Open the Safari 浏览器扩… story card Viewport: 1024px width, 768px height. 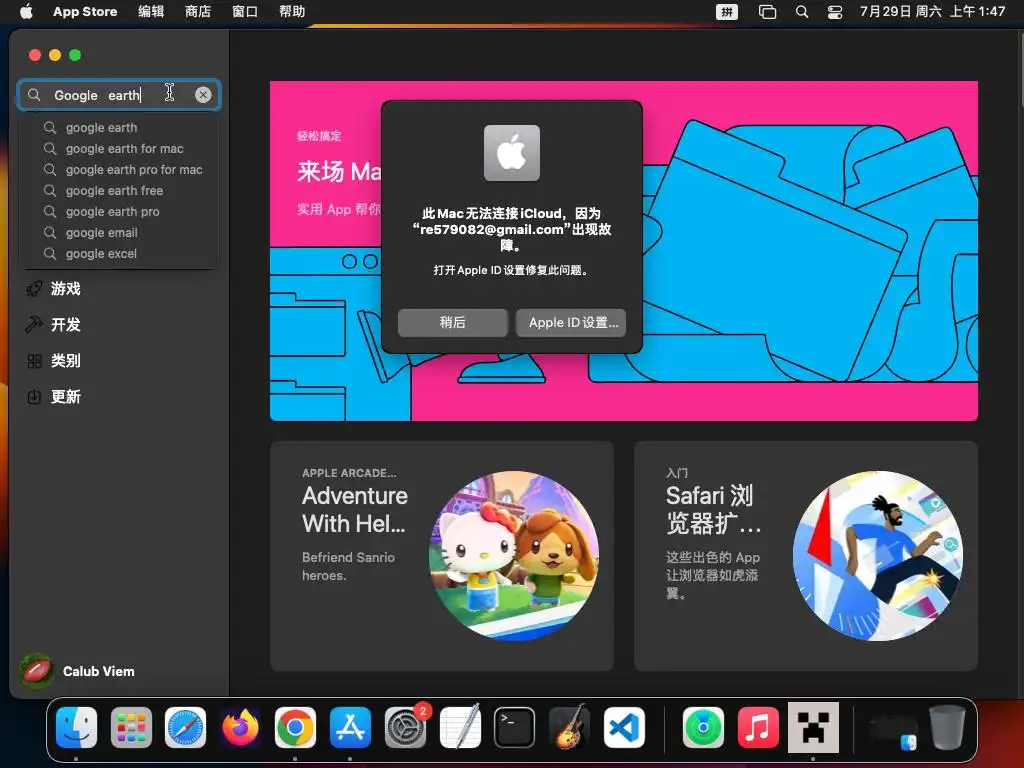tap(806, 556)
